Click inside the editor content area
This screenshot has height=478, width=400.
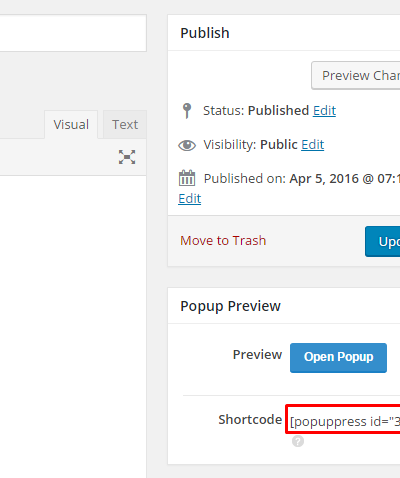point(73,327)
